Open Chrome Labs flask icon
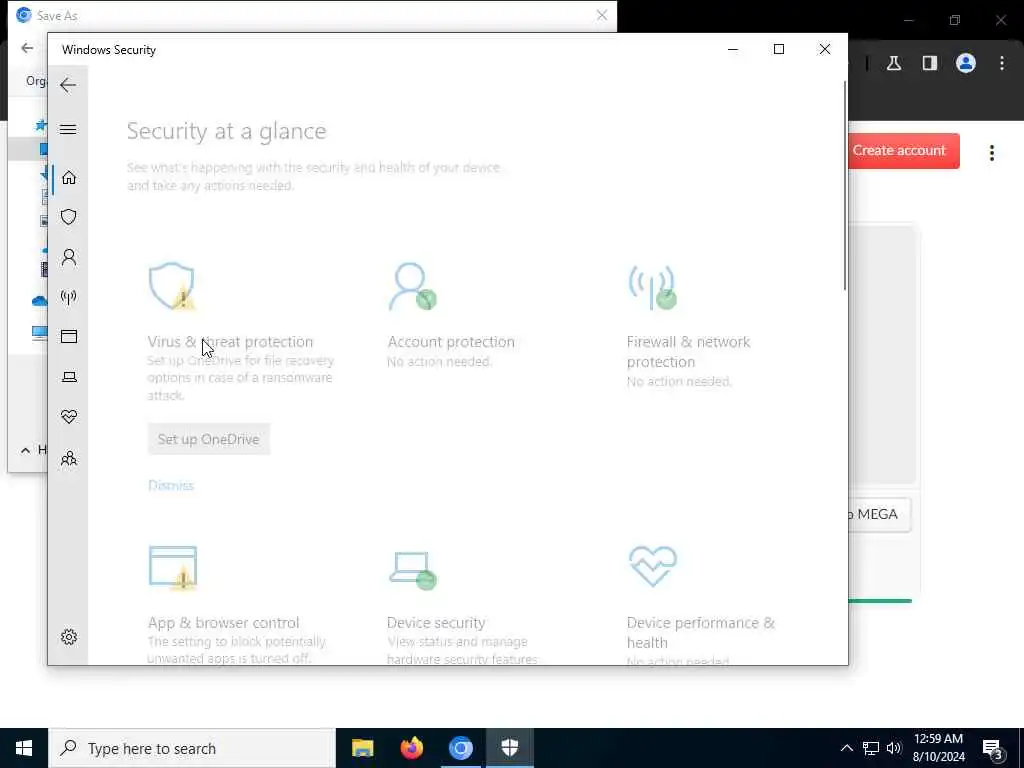 point(894,63)
